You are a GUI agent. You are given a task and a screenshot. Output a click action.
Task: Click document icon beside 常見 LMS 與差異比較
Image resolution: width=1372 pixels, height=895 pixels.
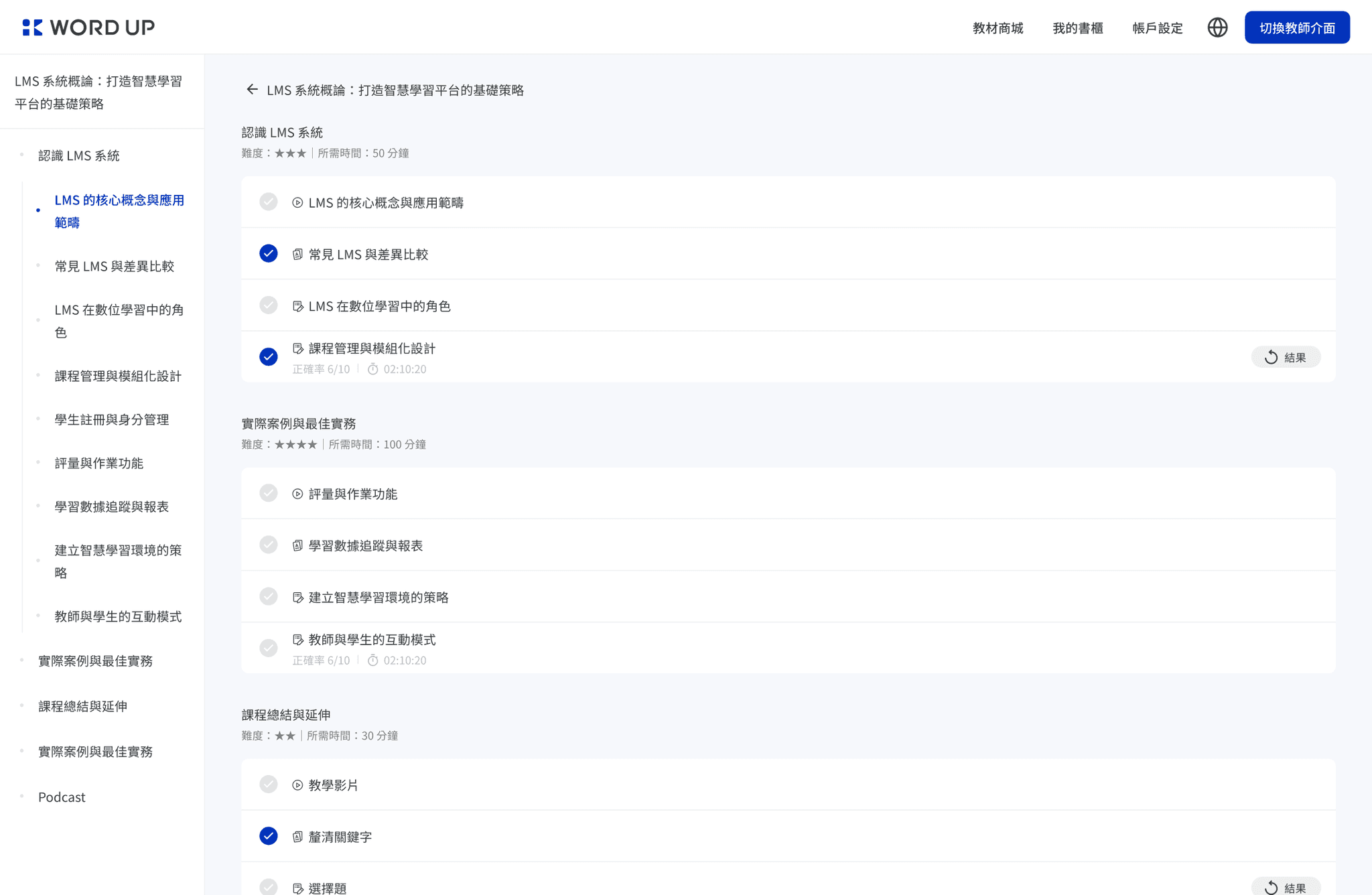click(297, 255)
